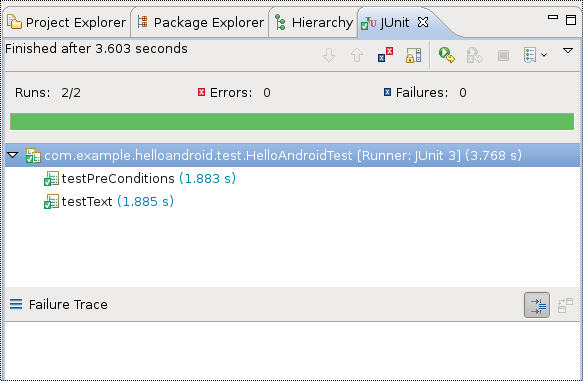Open Test Run History dropdown arrow
The width and height of the screenshot is (583, 381).
[x=544, y=55]
